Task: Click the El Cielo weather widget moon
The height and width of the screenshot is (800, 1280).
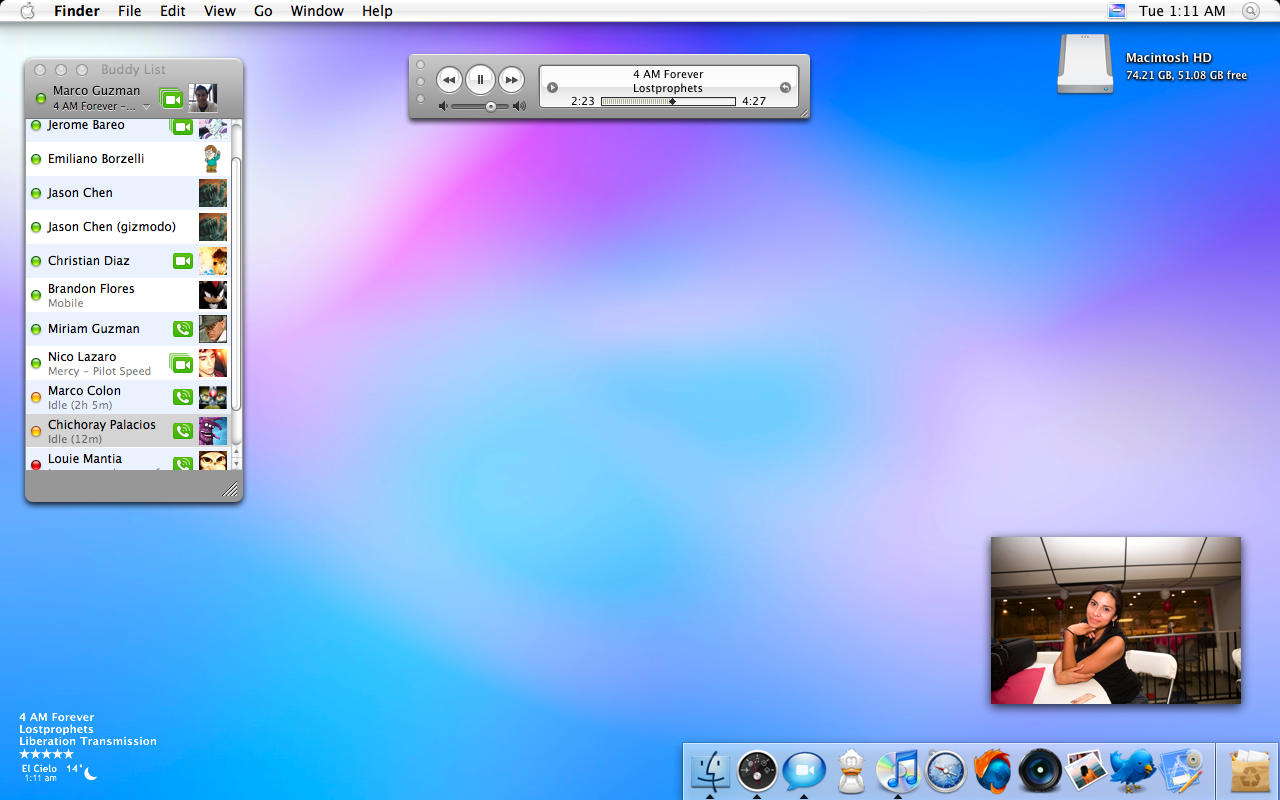Action: coord(91,773)
